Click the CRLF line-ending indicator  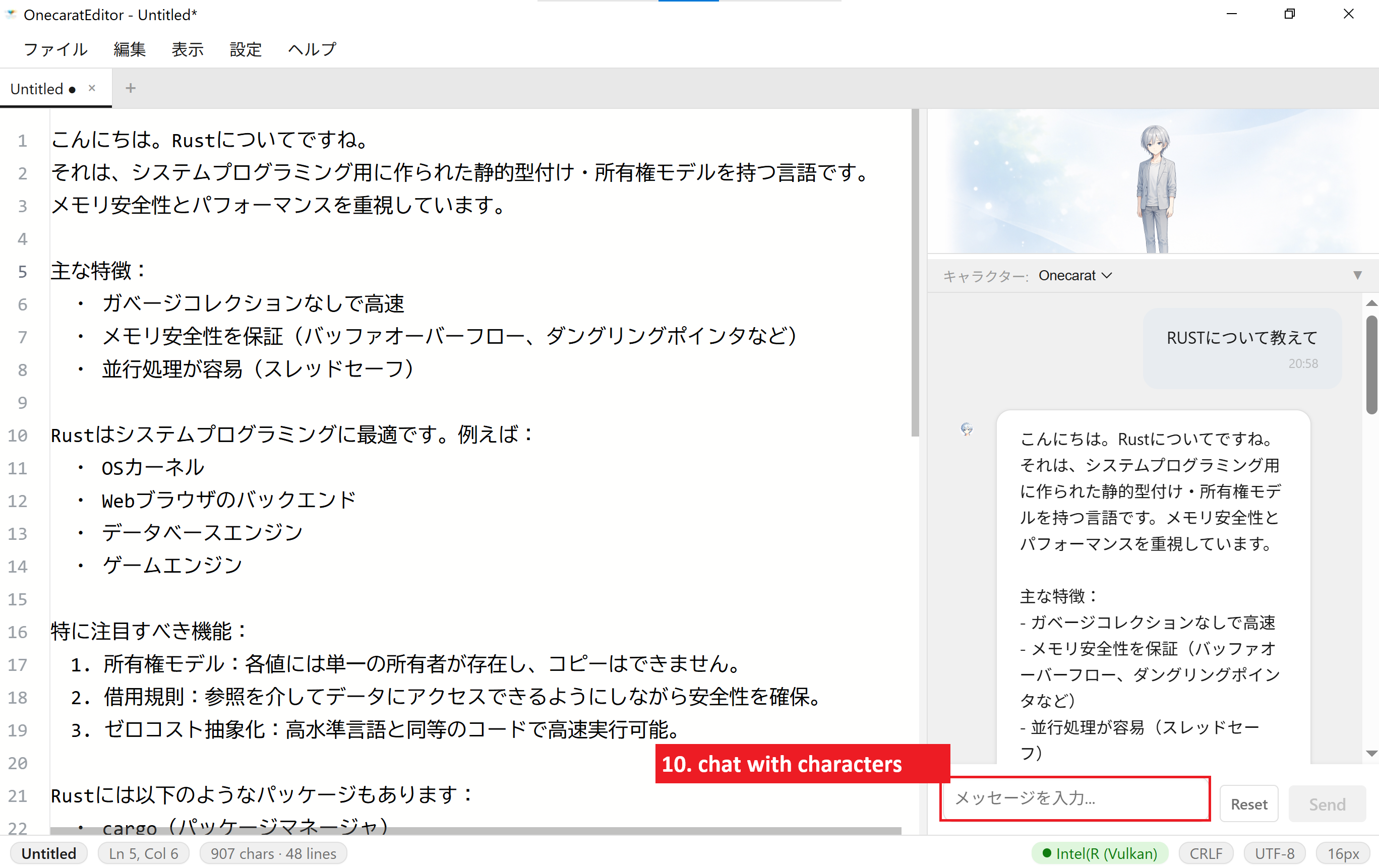point(1206,853)
